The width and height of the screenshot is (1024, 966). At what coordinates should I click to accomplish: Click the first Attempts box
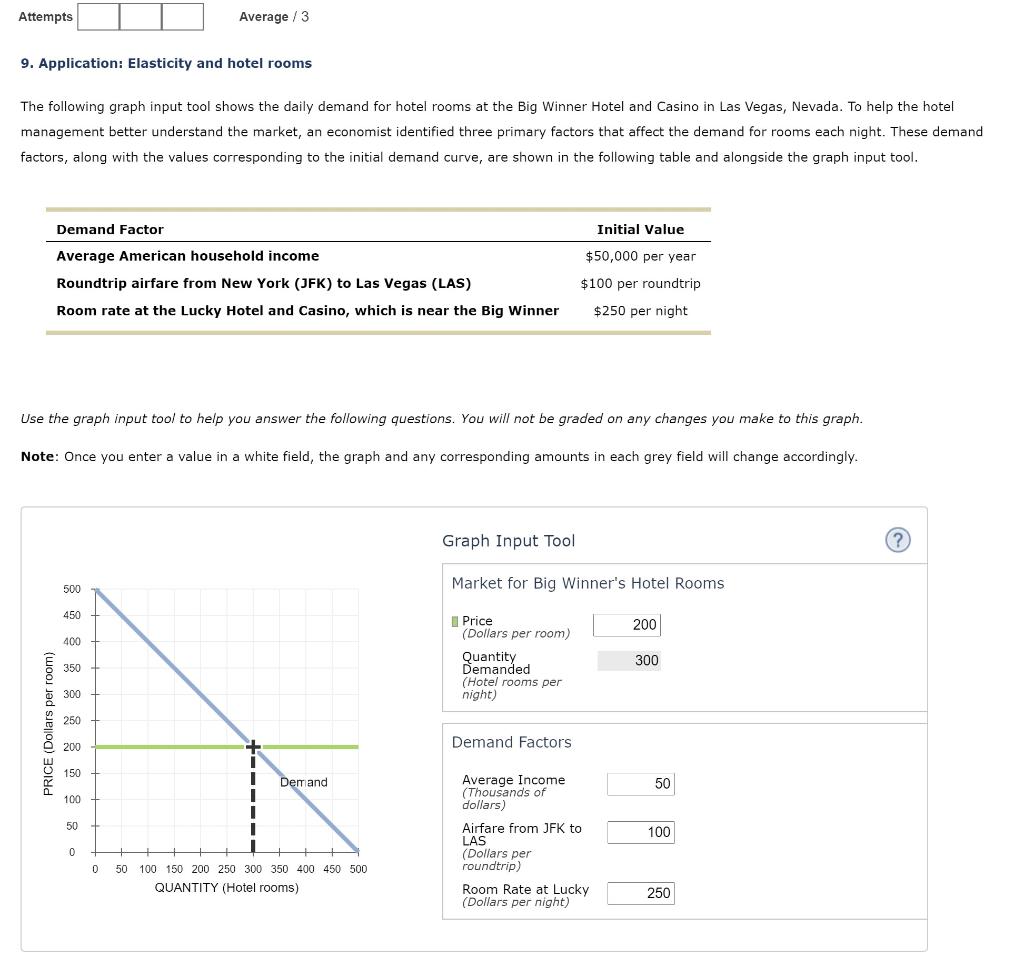[x=99, y=16]
